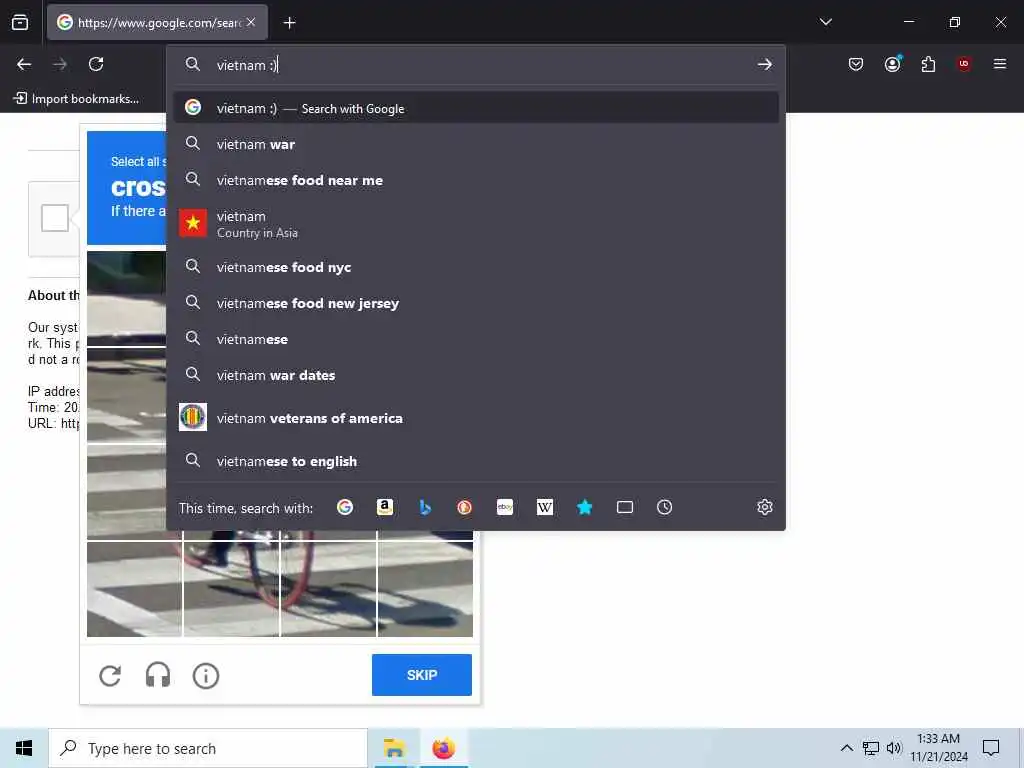Image resolution: width=1024 pixels, height=768 pixels.
Task: Choose 'vietnamese food nyc' suggestion
Action: [477, 266]
